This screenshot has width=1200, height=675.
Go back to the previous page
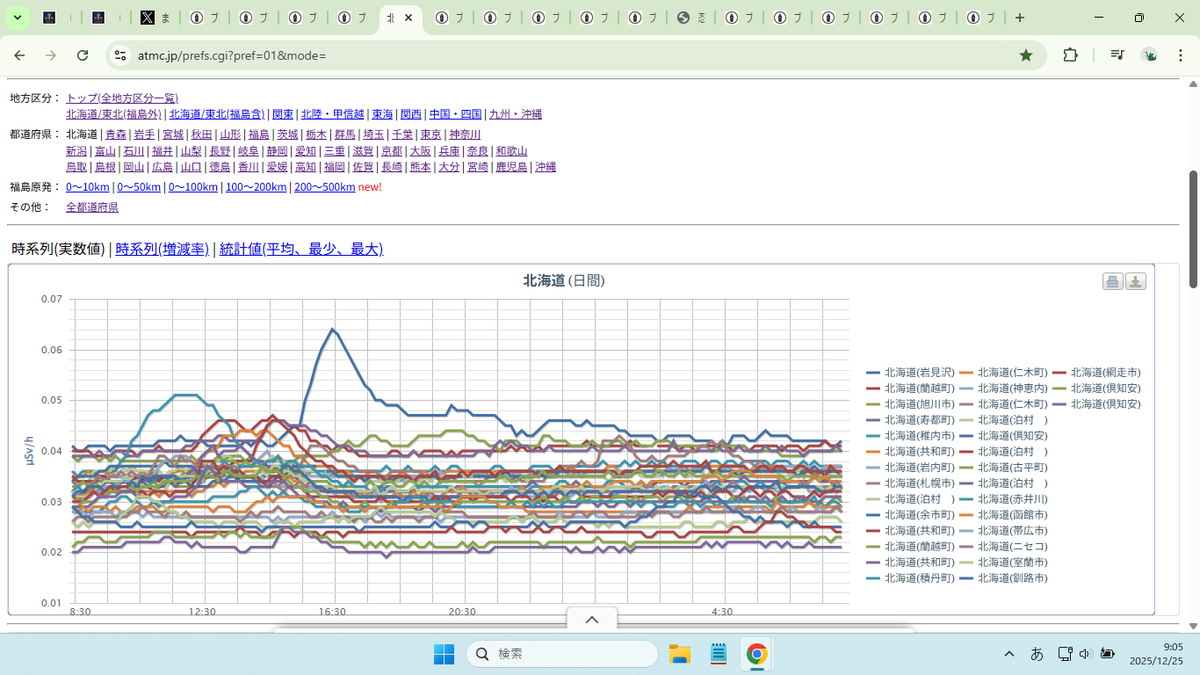(x=20, y=55)
